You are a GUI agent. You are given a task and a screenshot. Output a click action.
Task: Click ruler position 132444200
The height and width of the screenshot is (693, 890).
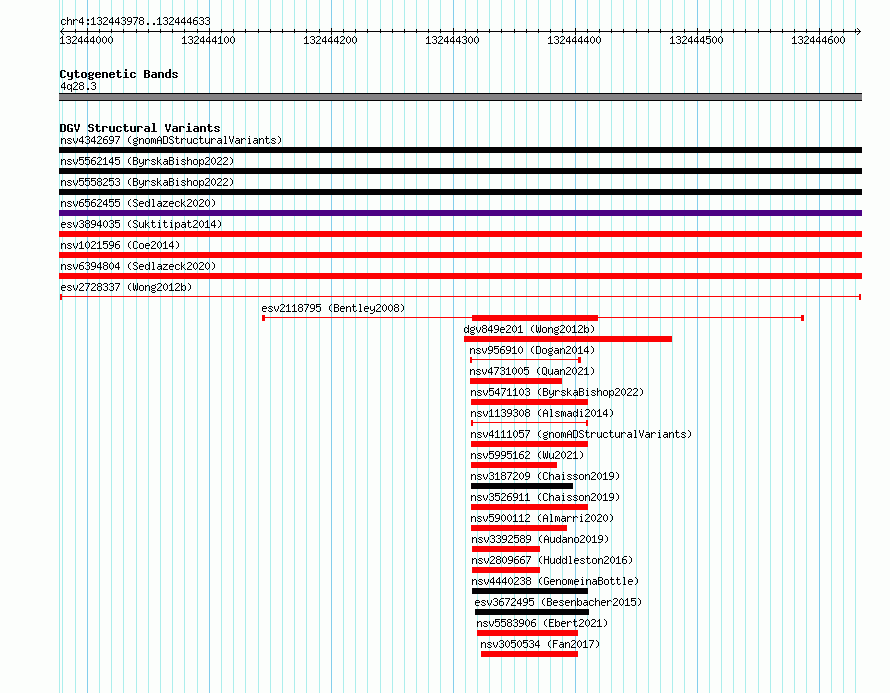tap(330, 40)
